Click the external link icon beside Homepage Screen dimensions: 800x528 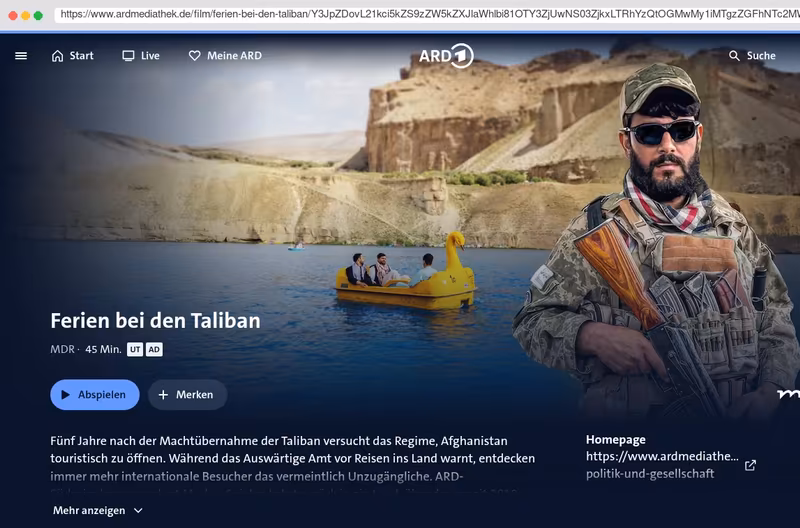(750, 465)
